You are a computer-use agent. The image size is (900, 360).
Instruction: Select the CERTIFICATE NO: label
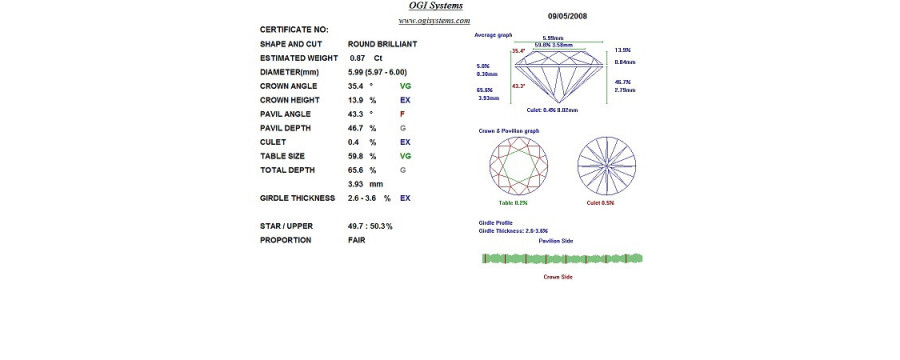point(294,30)
